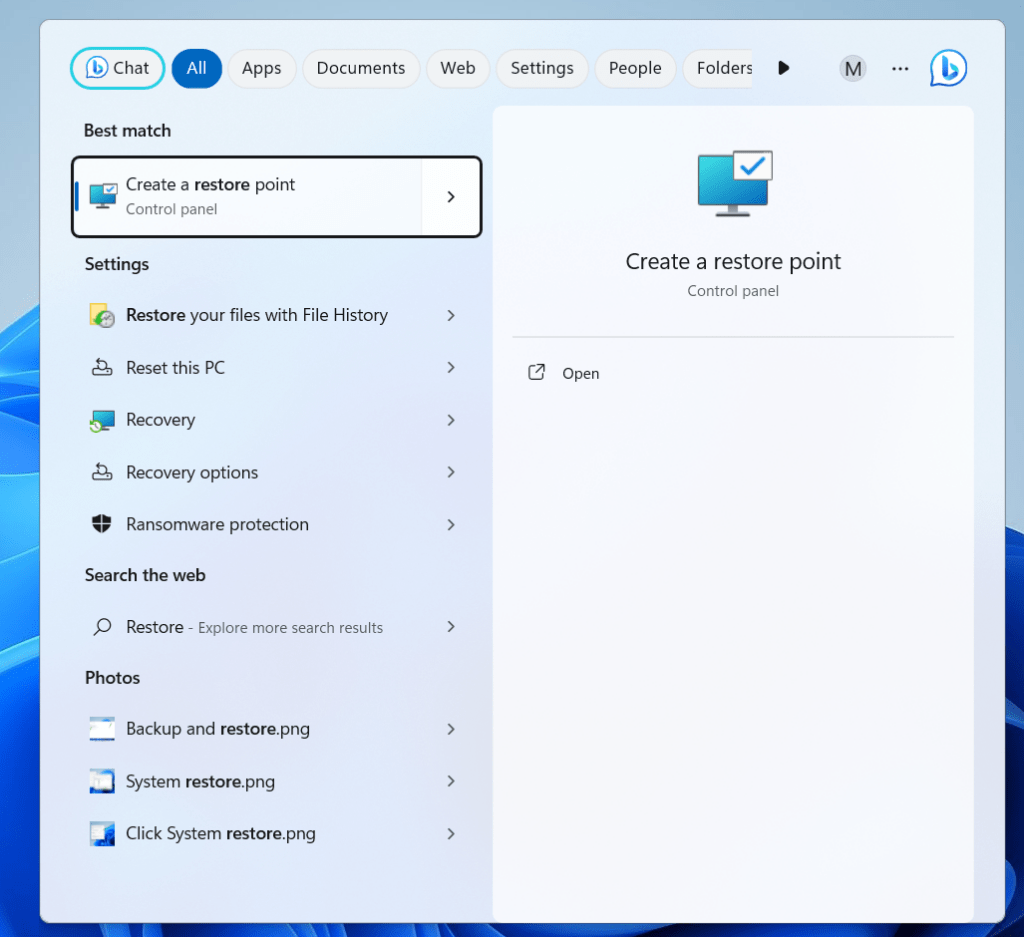
Task: Open the Restore your files with File History icon
Action: tap(101, 315)
